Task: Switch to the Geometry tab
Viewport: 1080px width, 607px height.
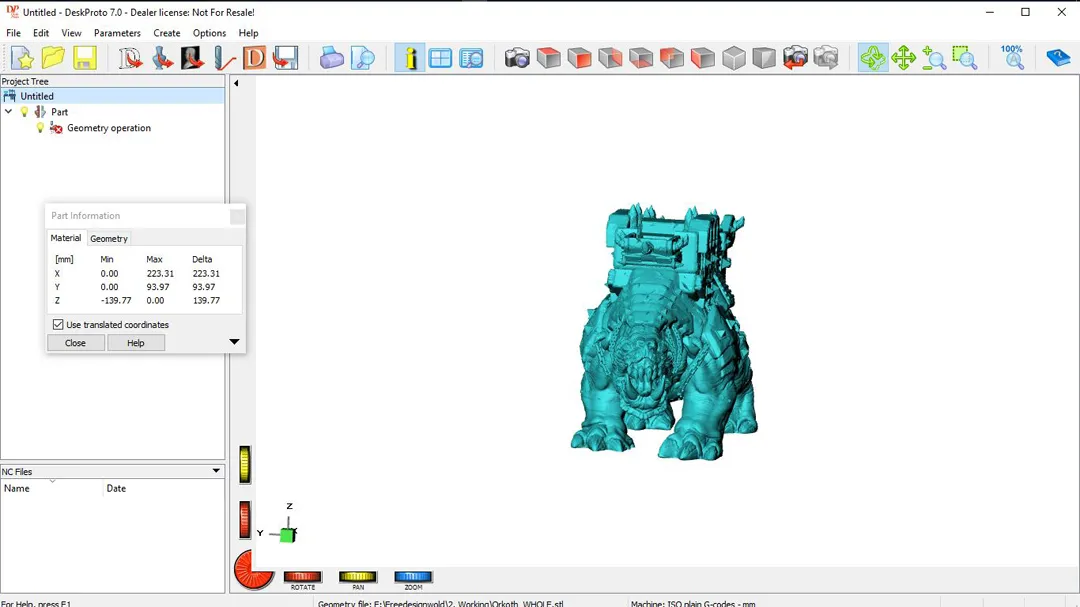Action: (109, 238)
